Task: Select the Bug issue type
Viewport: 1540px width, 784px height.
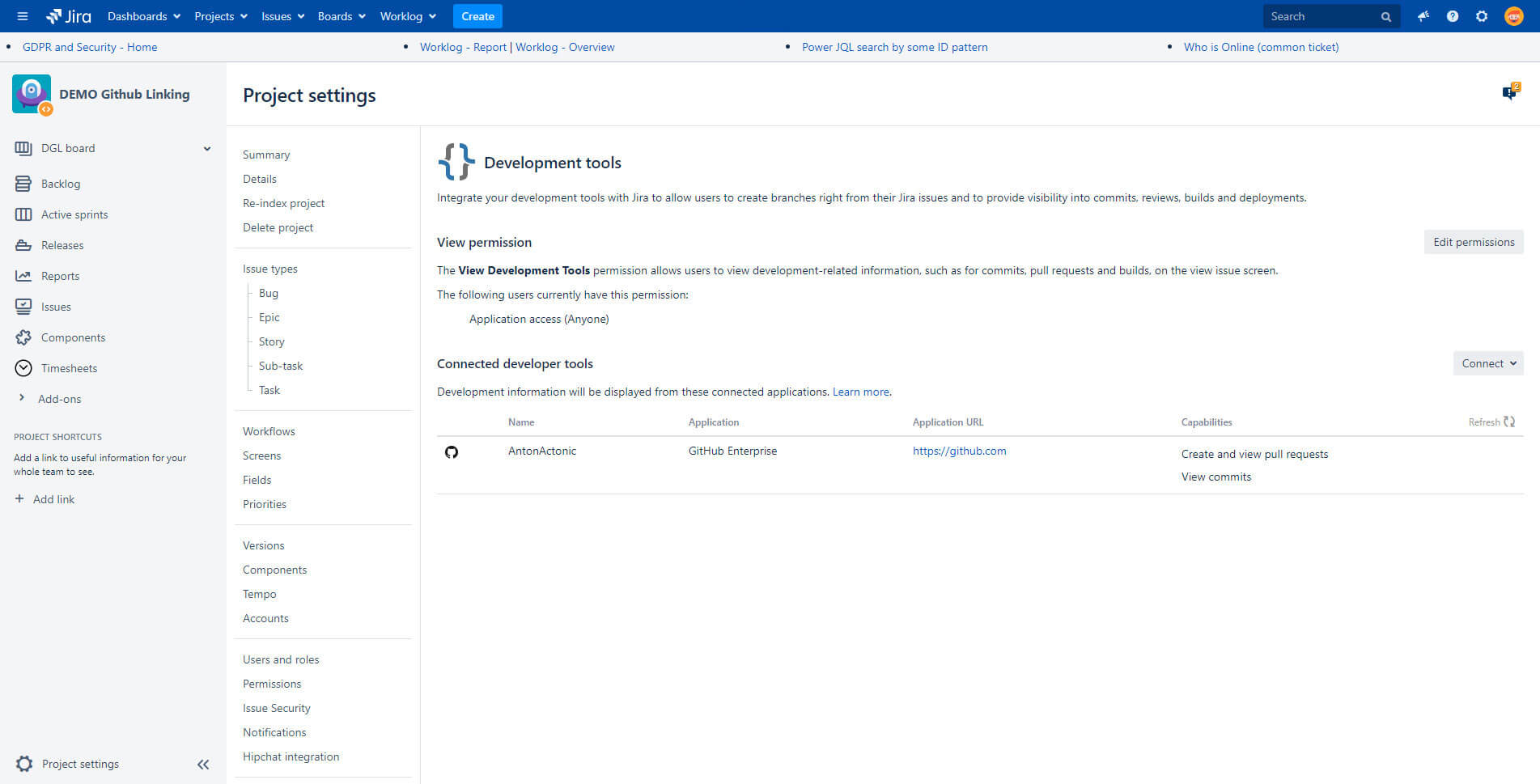Action: click(x=269, y=293)
